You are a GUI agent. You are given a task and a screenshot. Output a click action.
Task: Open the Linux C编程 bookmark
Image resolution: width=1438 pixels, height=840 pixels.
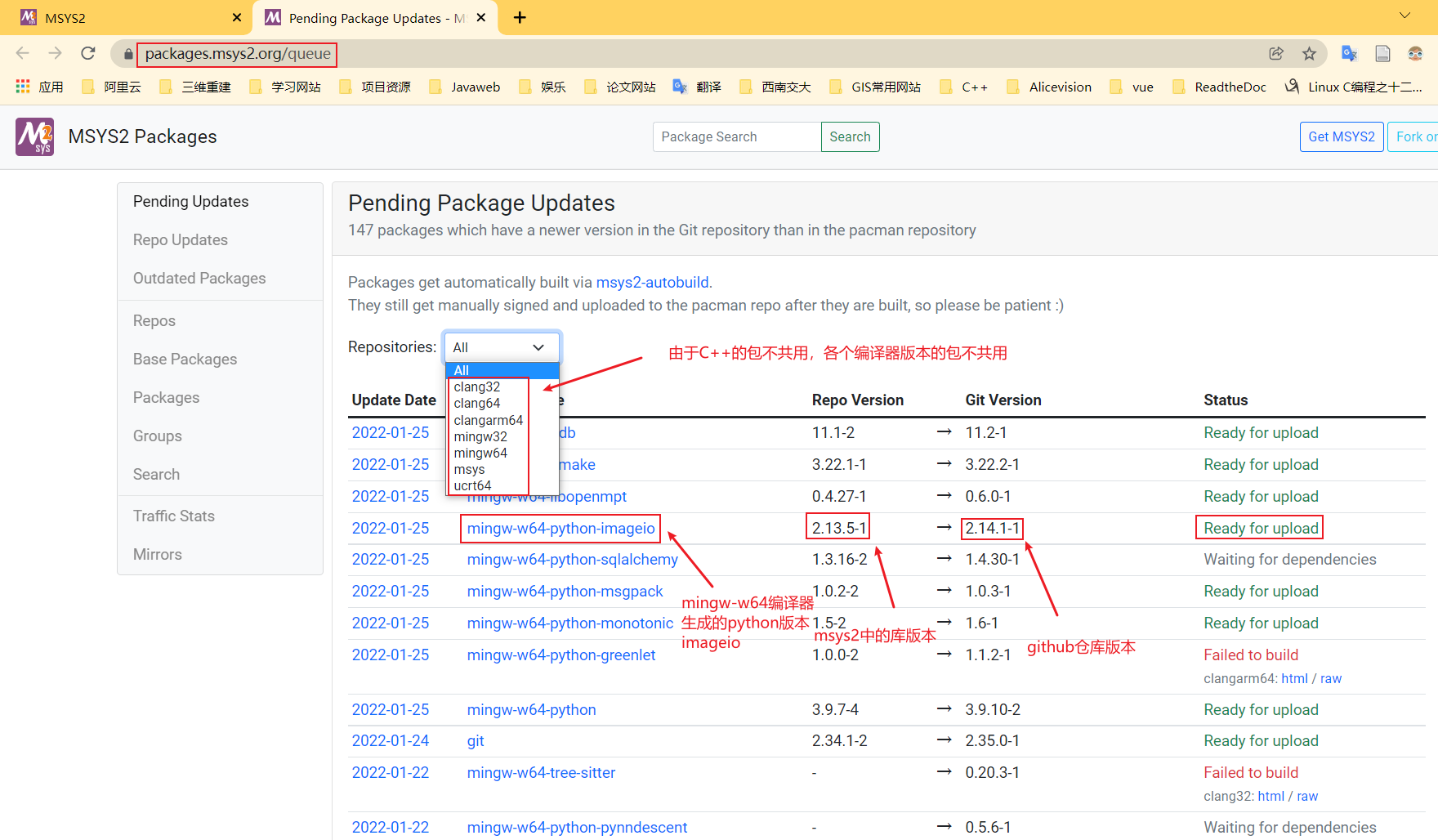[x=1354, y=87]
